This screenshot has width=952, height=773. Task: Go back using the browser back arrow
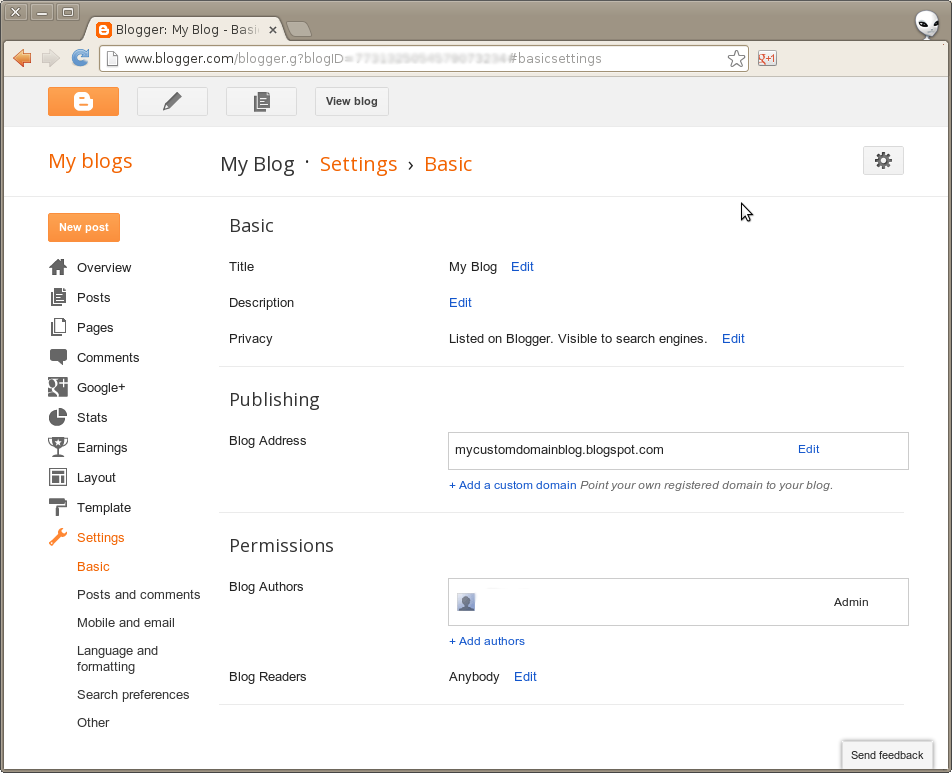[22, 58]
